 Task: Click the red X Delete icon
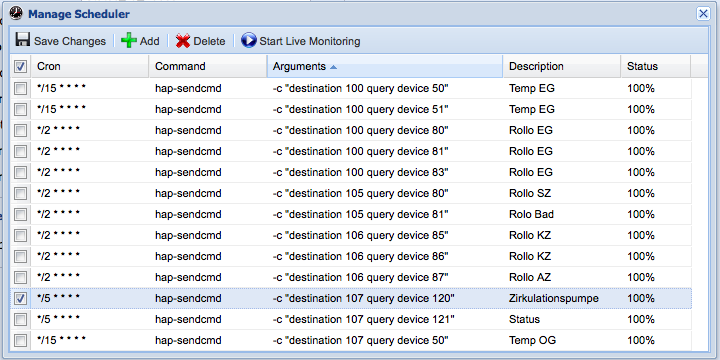point(183,41)
